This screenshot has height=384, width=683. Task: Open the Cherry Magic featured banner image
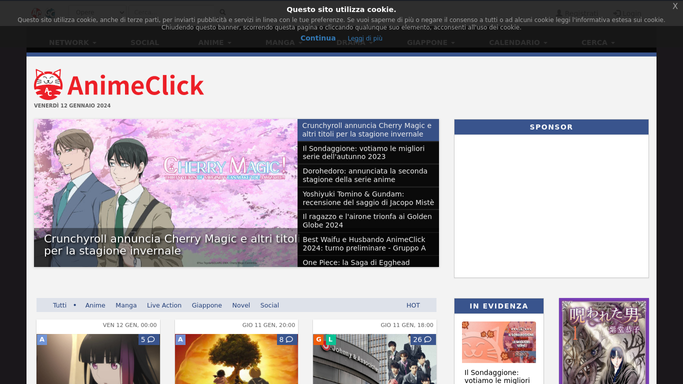point(166,193)
